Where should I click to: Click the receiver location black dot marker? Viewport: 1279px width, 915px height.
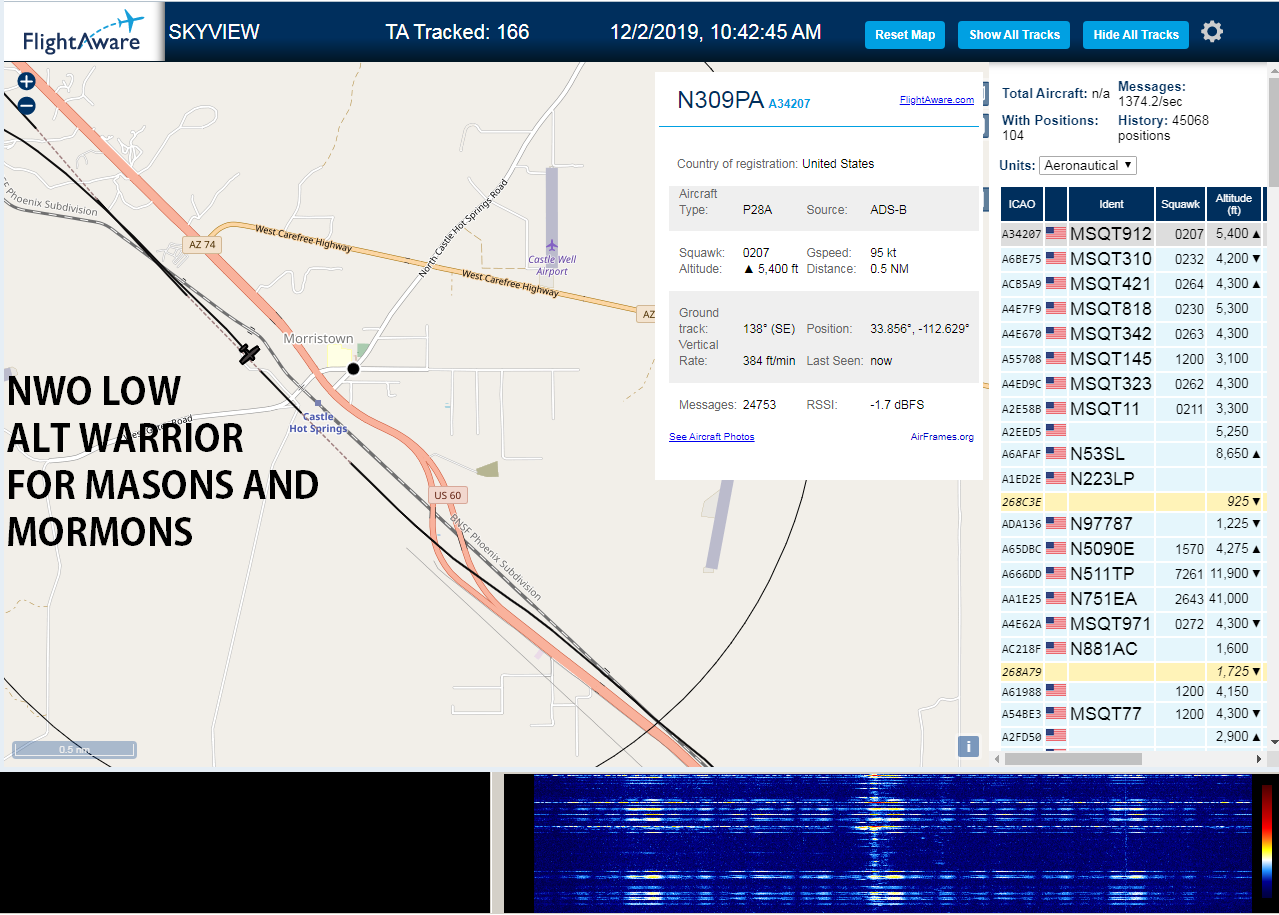point(353,369)
